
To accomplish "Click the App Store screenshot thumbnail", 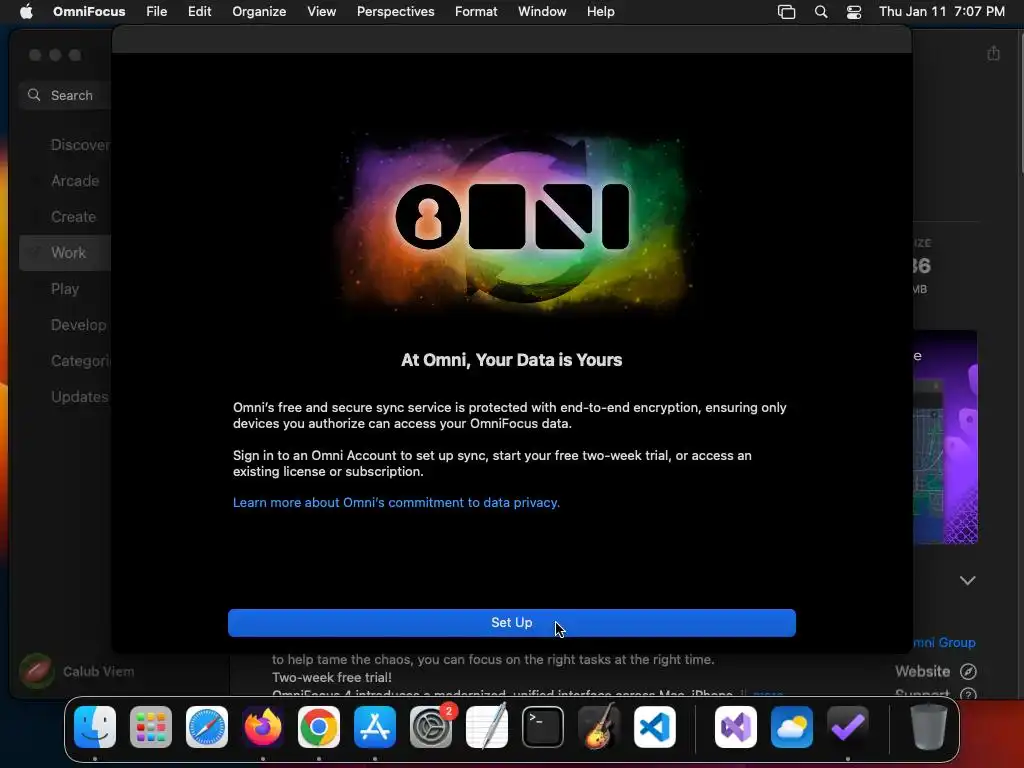I will (945, 437).
